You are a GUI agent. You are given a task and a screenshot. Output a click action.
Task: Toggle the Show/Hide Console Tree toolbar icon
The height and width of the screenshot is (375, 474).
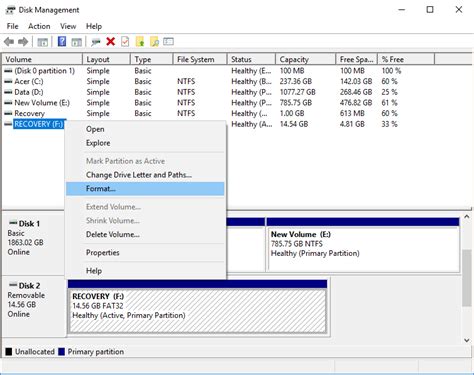pos(42,42)
